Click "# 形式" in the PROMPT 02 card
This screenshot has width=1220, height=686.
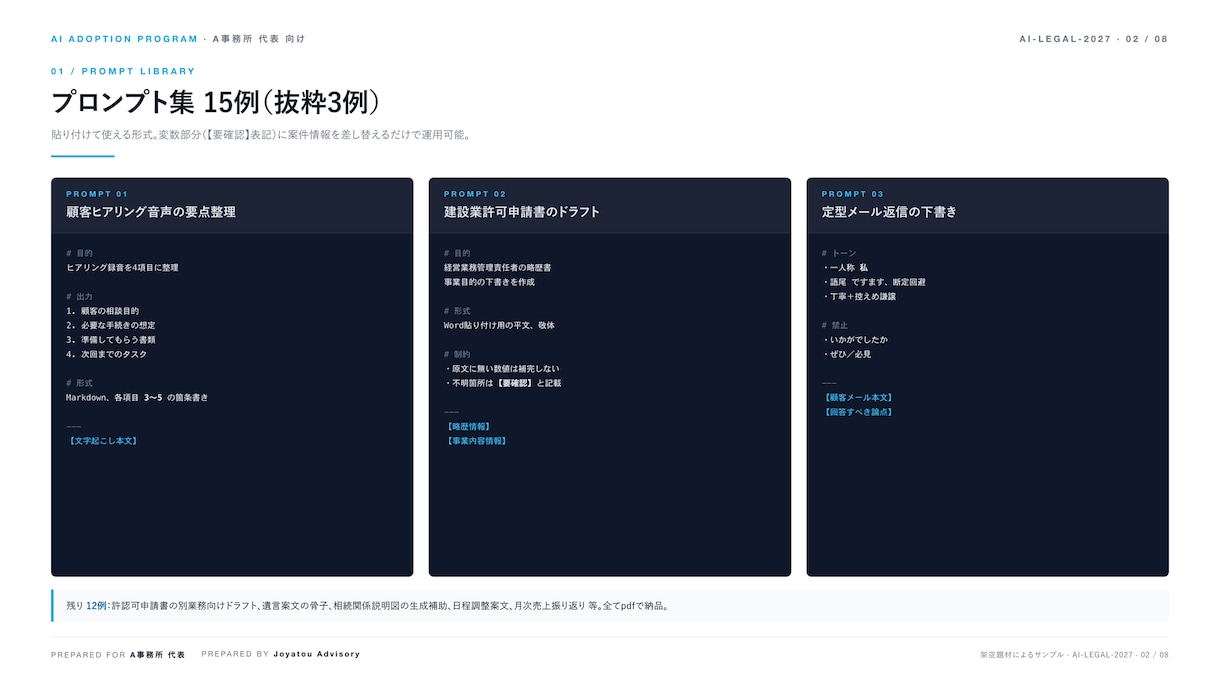tap(457, 311)
